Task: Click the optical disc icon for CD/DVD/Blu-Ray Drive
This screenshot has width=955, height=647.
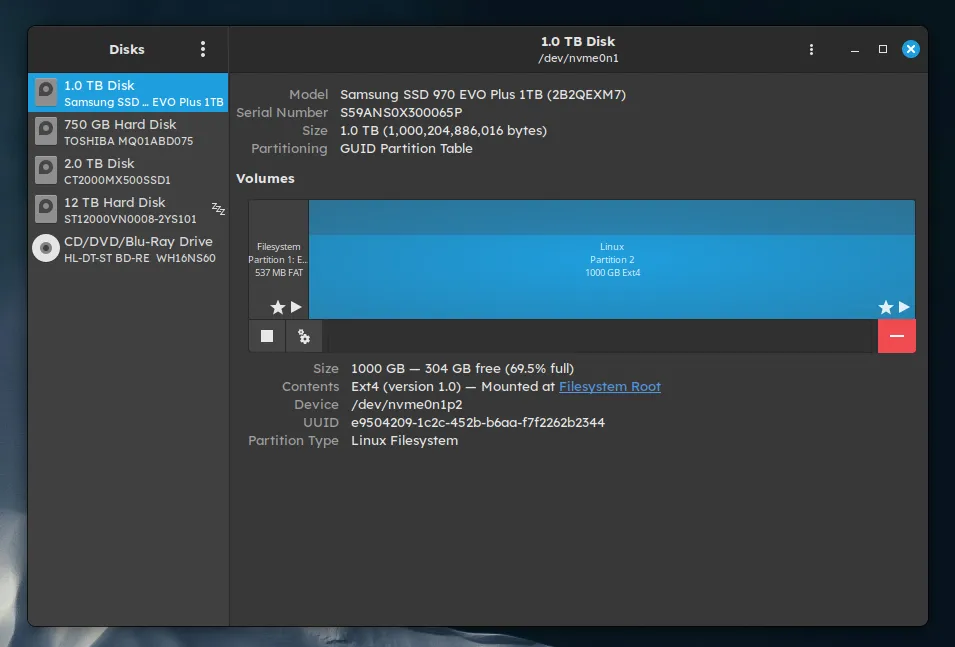Action: coord(46,248)
